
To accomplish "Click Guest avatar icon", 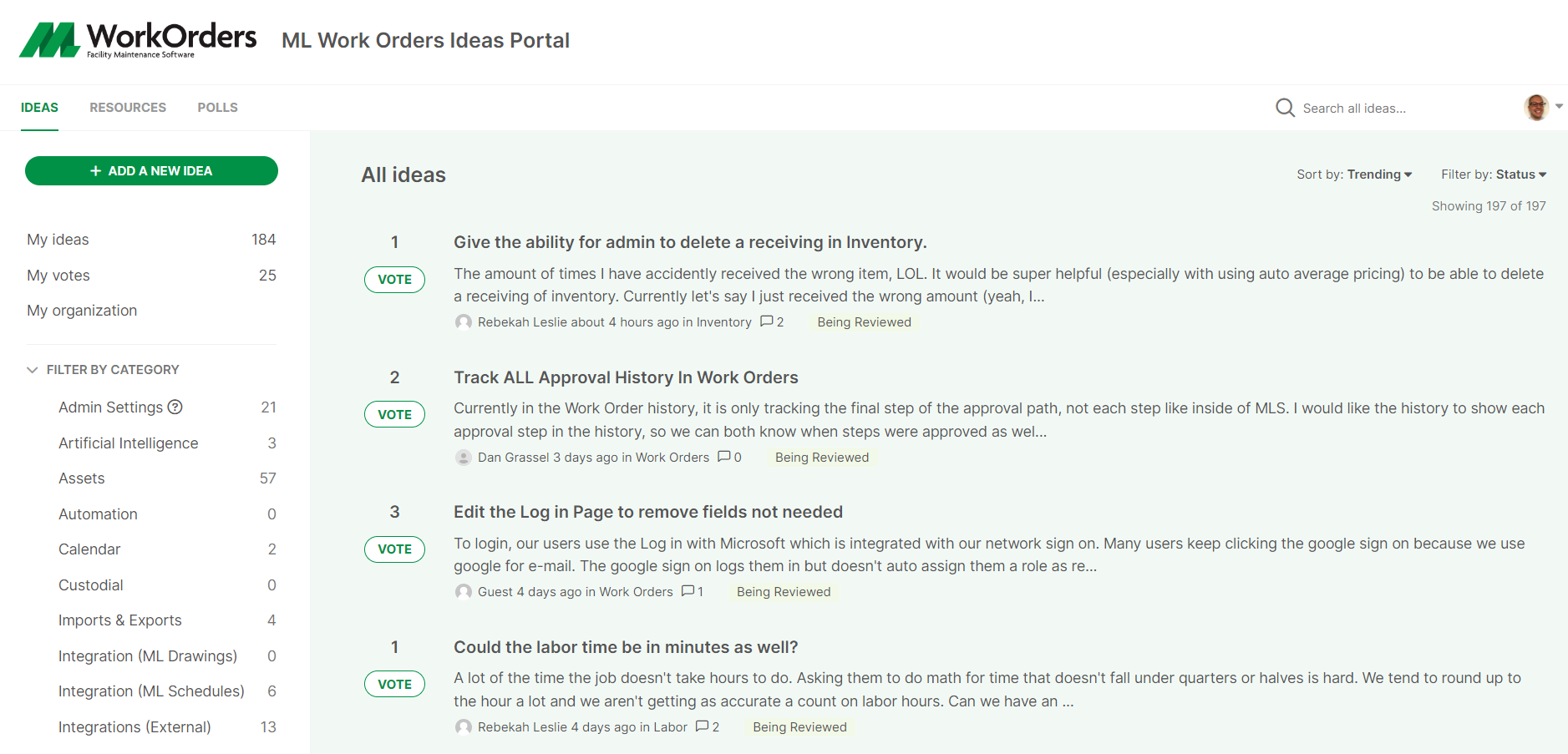I will [x=464, y=592].
